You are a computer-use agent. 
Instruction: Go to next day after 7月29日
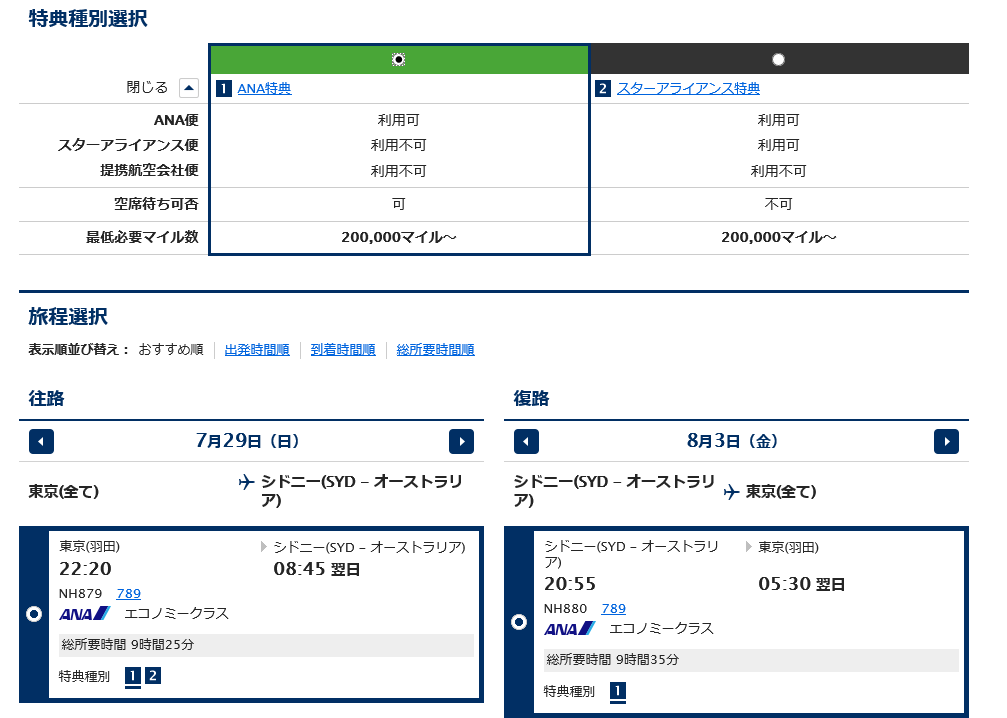461,441
